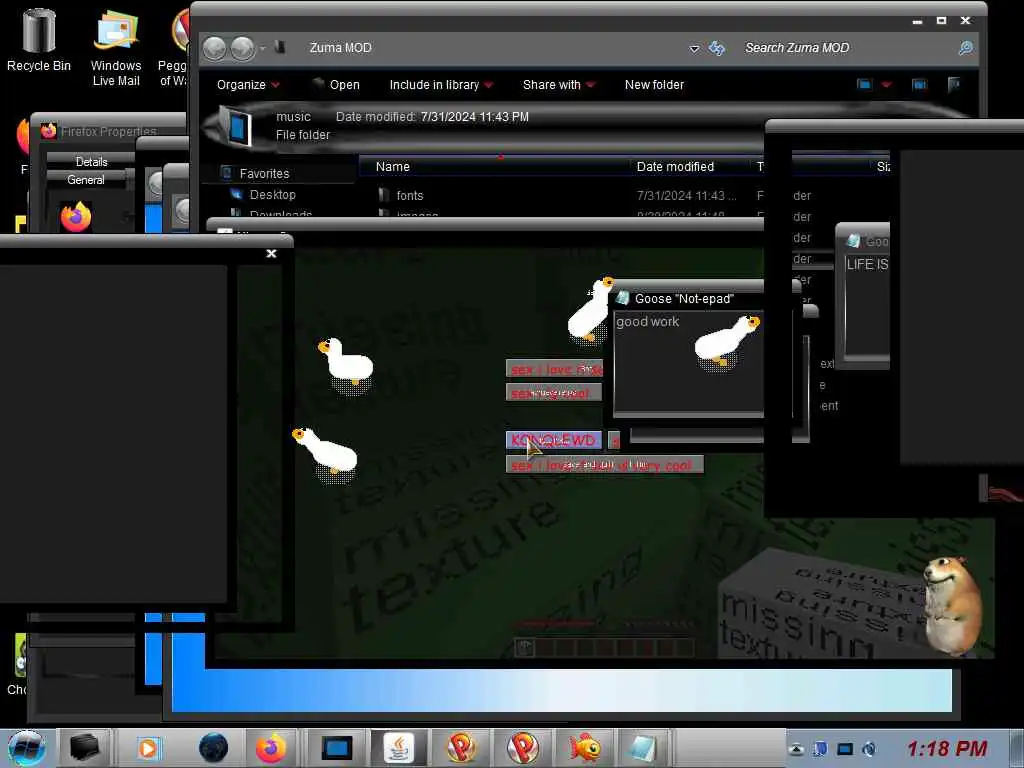Open the Peggle icon beside the goldfish icon
The image size is (1024, 768).
pyautogui.click(x=522, y=748)
